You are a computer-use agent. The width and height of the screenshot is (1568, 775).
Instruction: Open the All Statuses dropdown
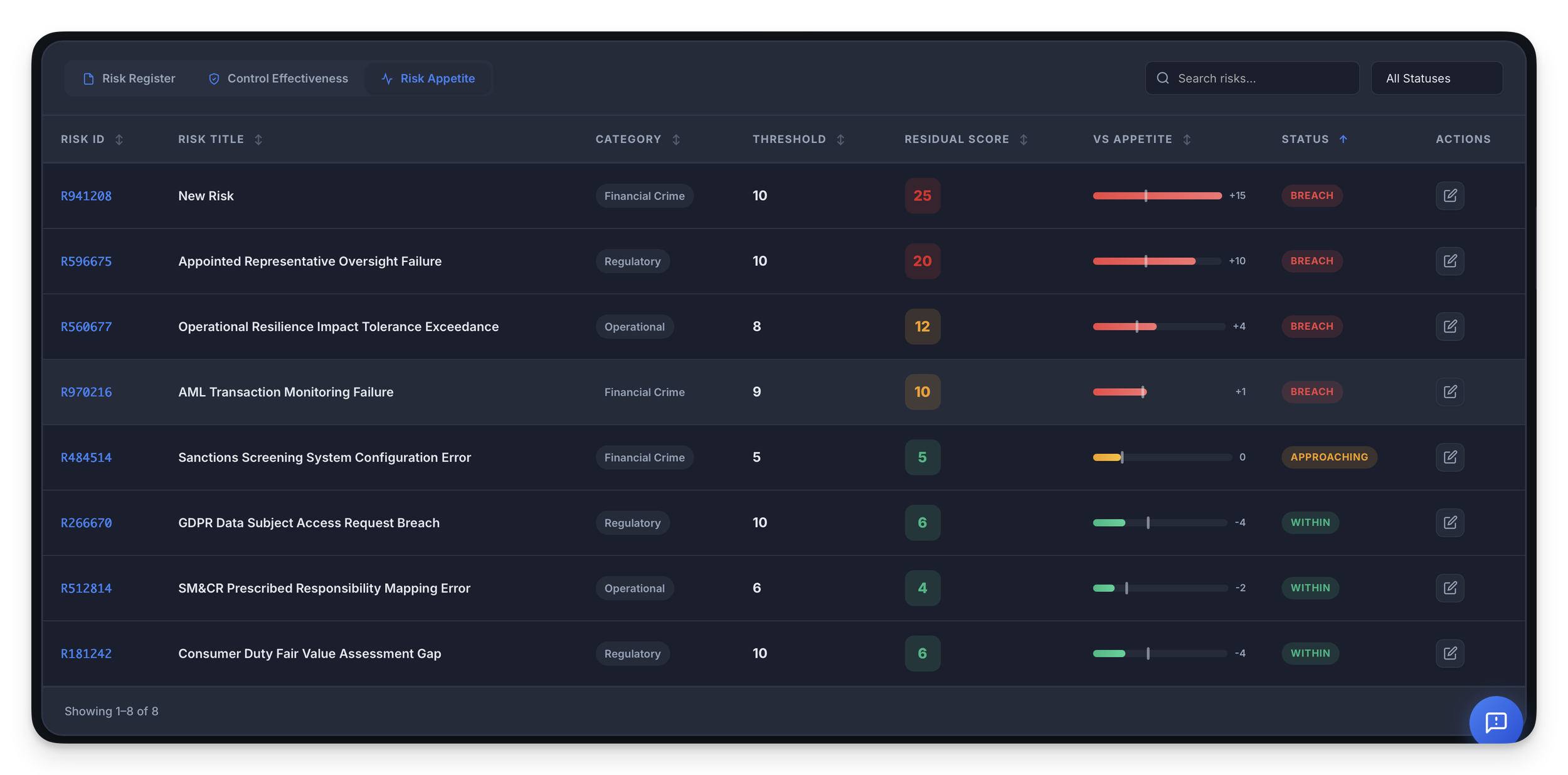point(1436,78)
